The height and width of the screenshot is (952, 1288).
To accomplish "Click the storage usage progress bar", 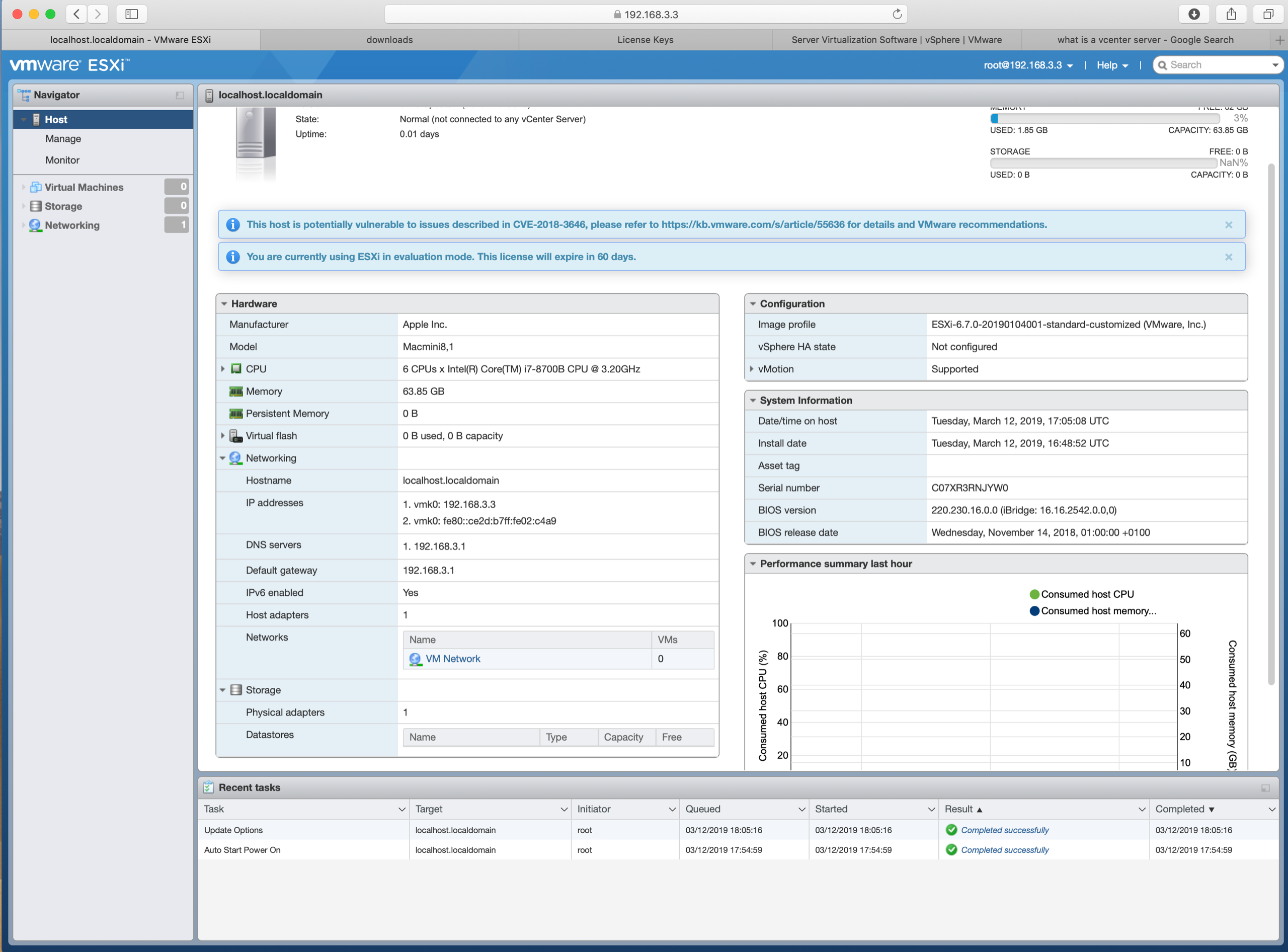I will (1103, 163).
